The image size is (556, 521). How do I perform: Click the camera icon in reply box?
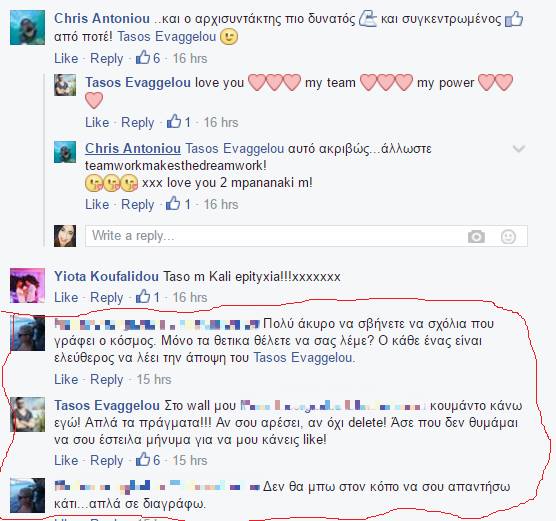click(476, 236)
